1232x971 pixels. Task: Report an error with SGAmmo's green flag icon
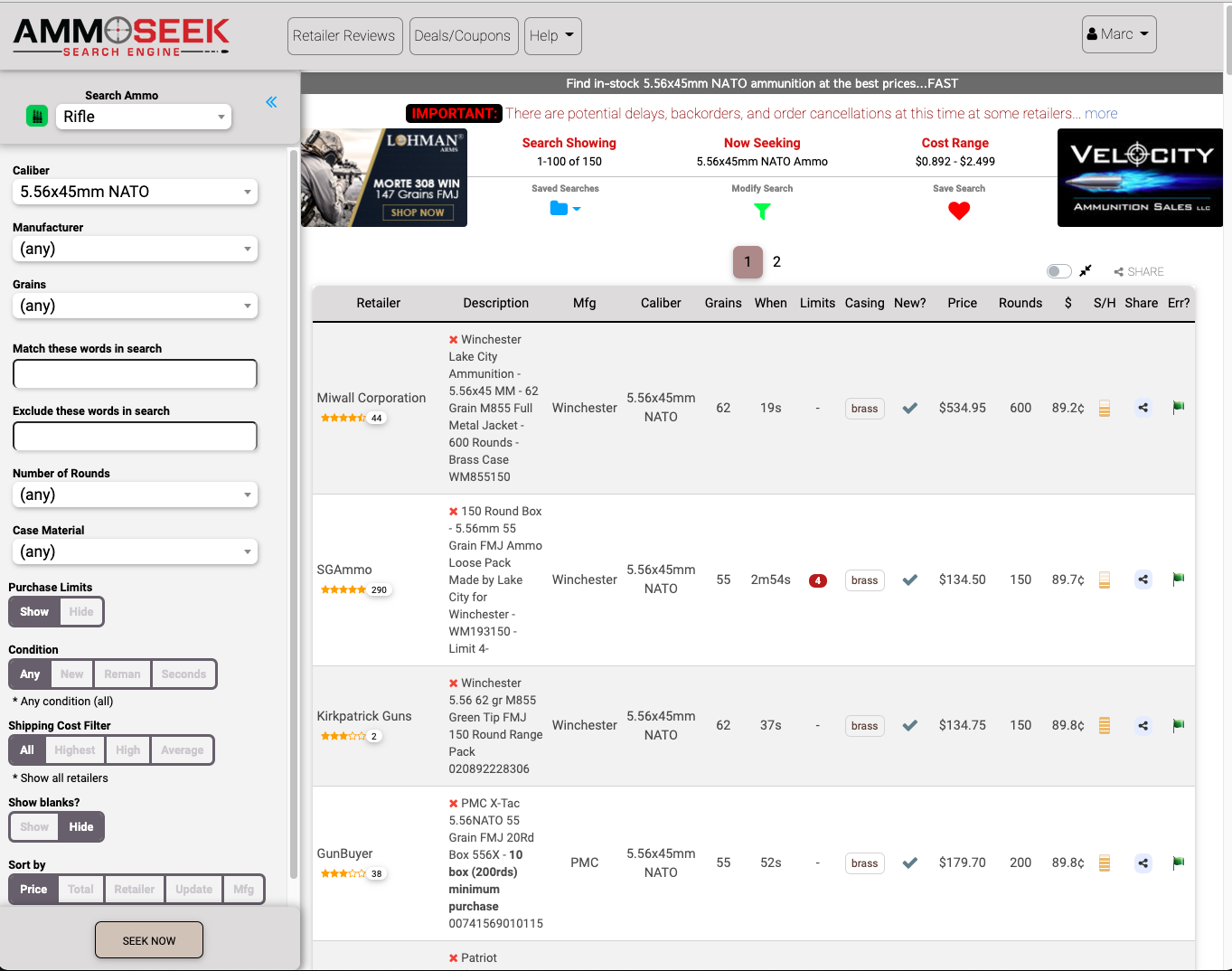[x=1178, y=579]
